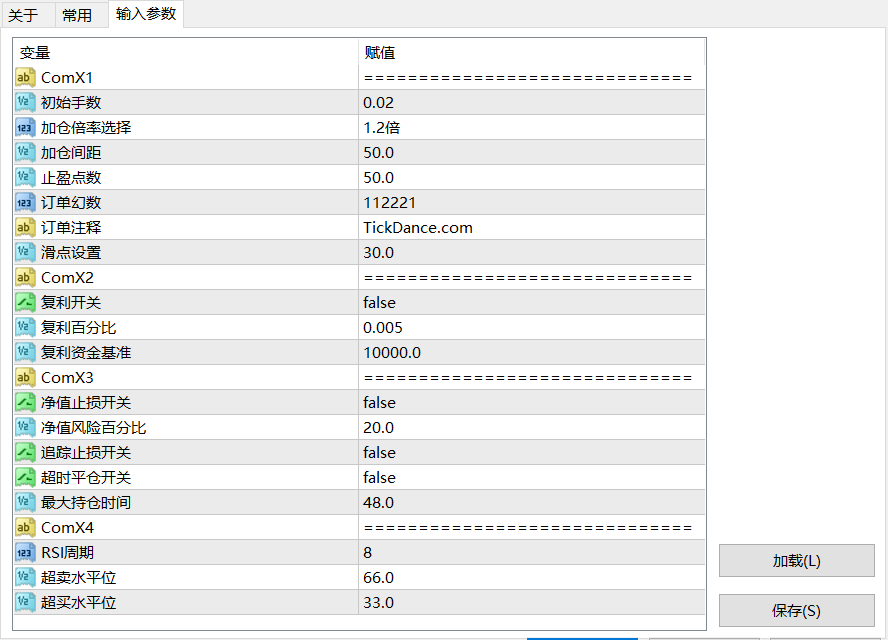Edit the 订单注释 value TickDance.com

point(531,228)
